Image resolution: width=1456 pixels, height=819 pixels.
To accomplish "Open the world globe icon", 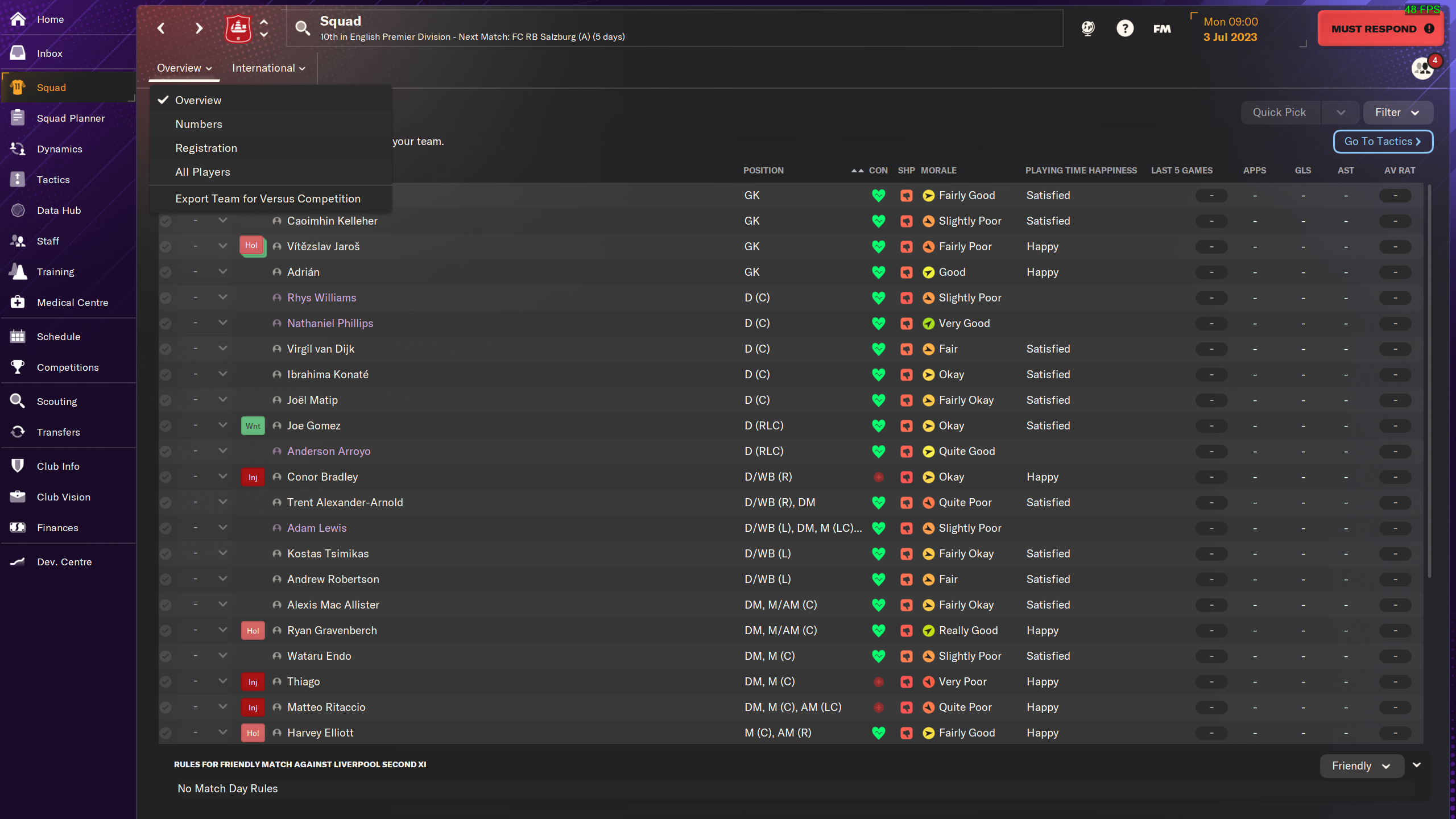I will click(1087, 28).
